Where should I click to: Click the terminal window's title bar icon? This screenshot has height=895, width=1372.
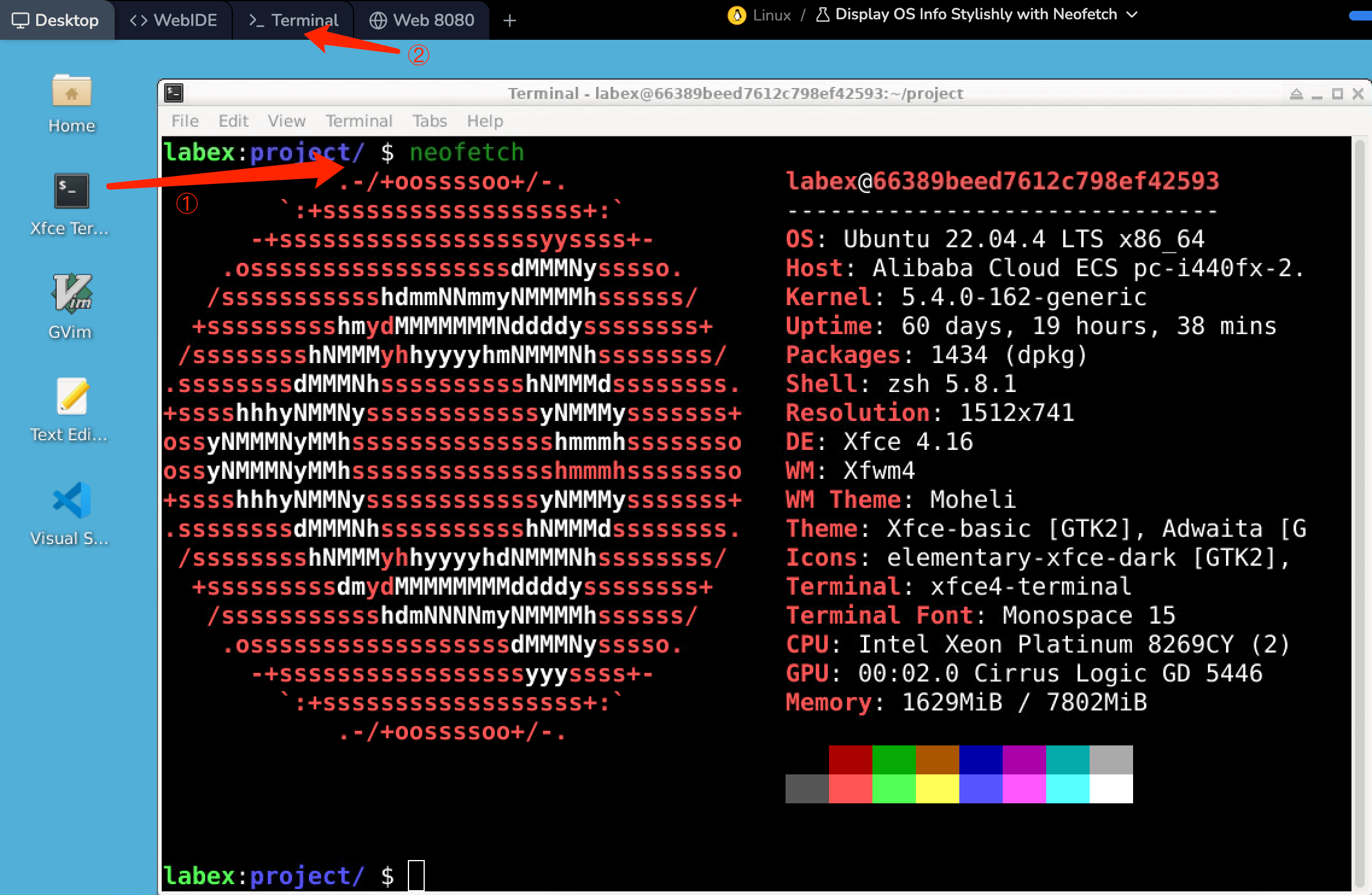click(174, 93)
